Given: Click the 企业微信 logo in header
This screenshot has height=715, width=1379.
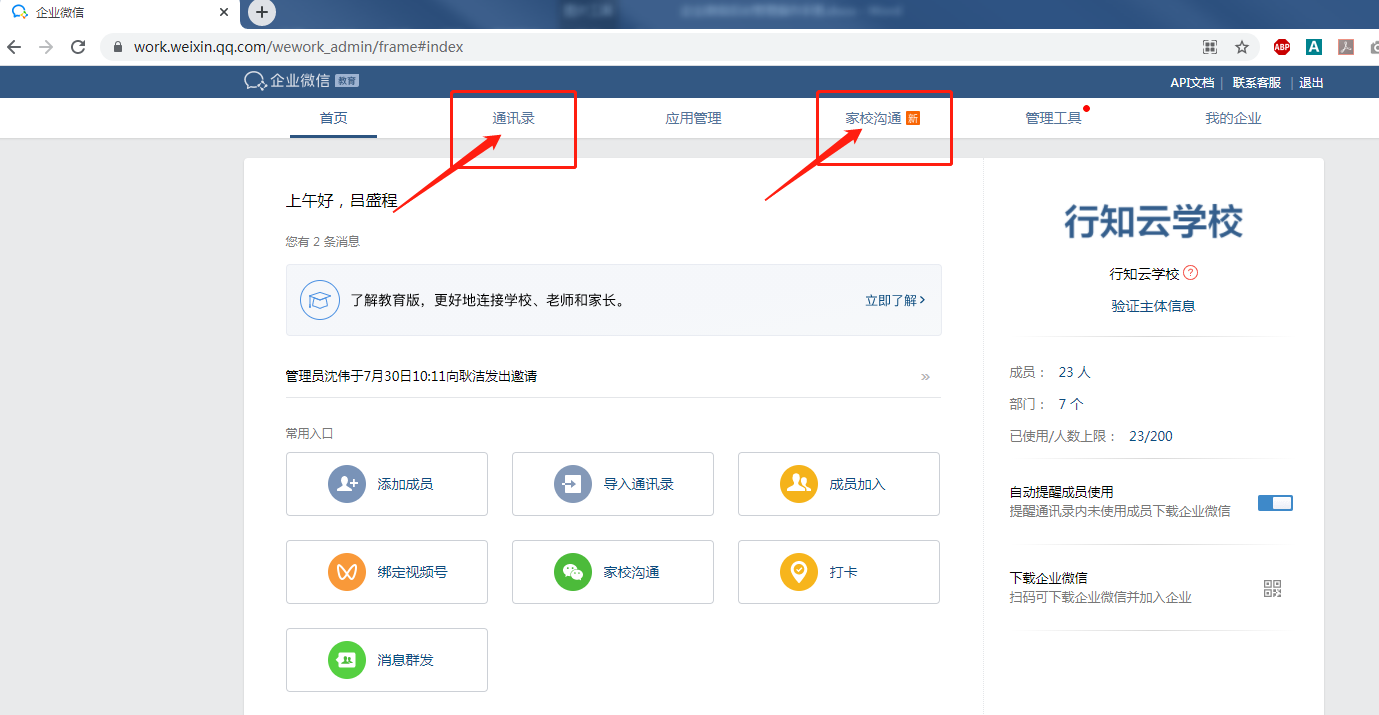Looking at the screenshot, I should (287, 81).
